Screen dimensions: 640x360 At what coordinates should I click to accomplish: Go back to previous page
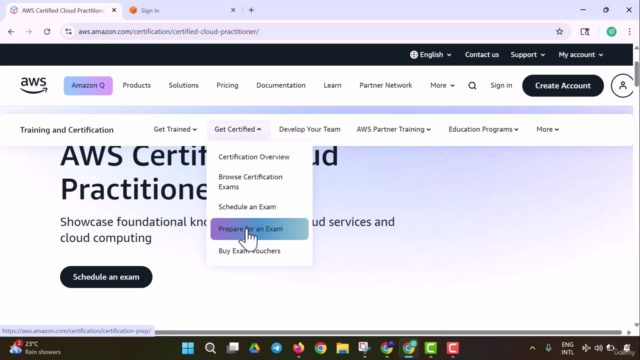(11, 31)
